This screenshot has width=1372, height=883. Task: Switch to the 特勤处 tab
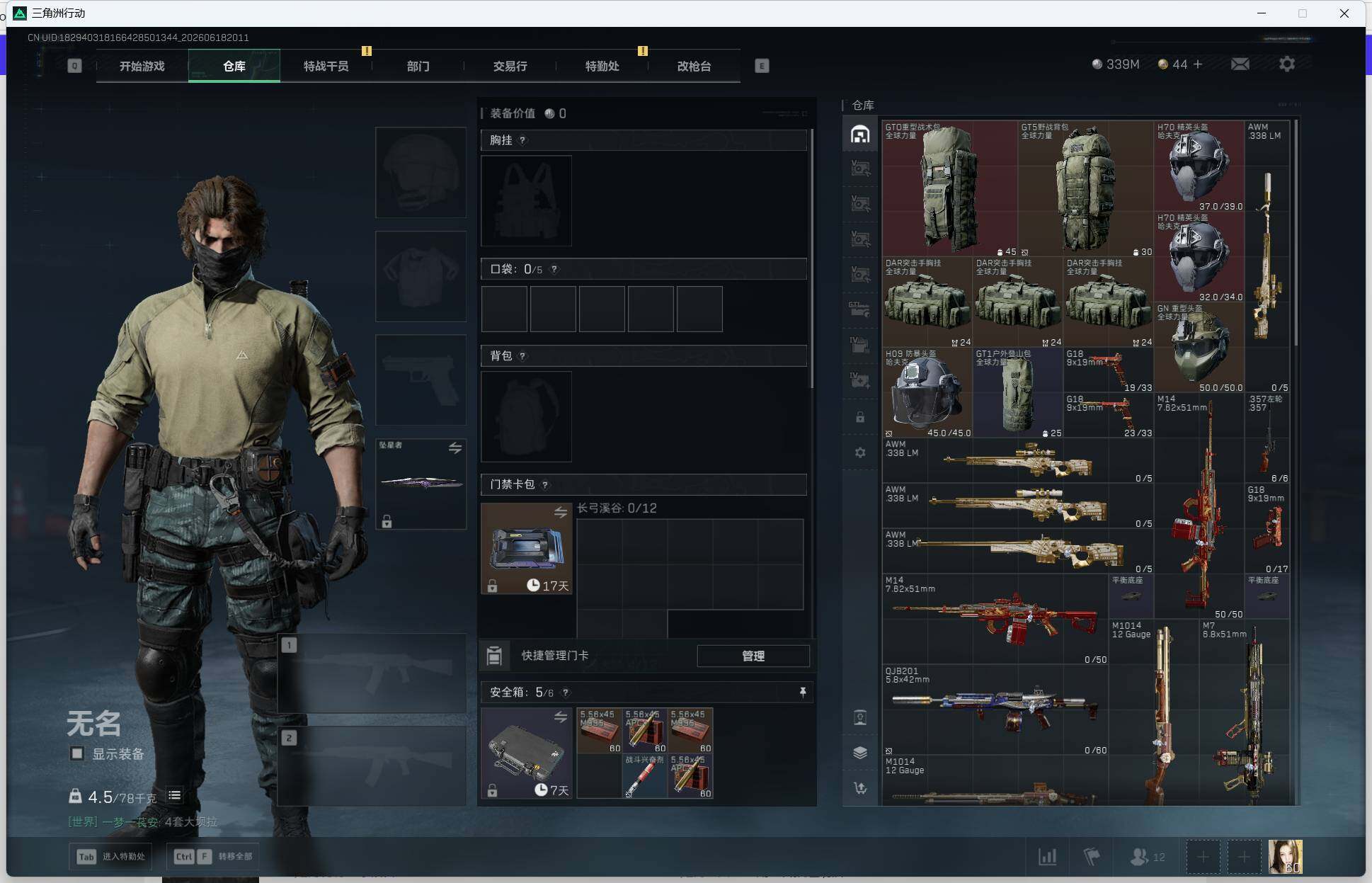[602, 66]
